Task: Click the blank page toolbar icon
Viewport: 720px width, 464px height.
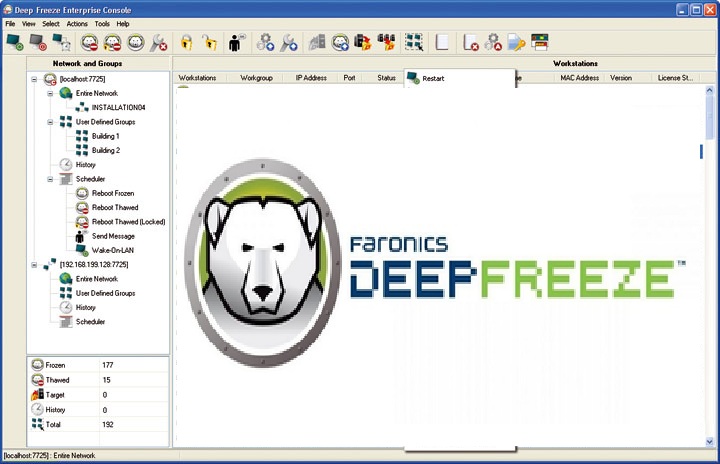Action: click(442, 42)
